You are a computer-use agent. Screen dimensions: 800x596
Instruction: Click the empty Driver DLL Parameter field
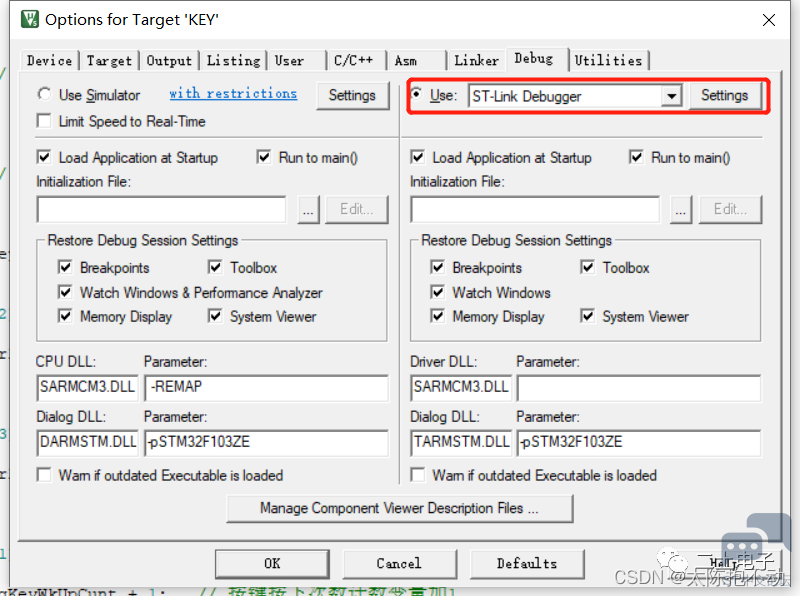pyautogui.click(x=639, y=387)
